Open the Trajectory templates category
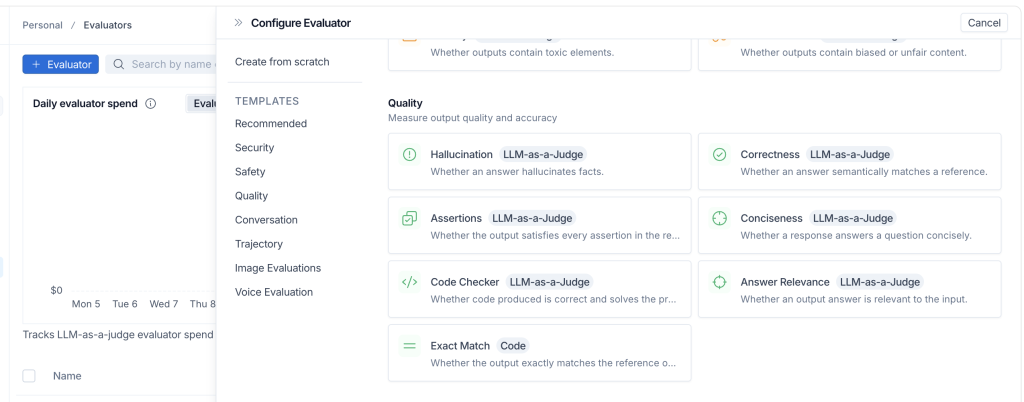1024x402 pixels. [x=259, y=244]
